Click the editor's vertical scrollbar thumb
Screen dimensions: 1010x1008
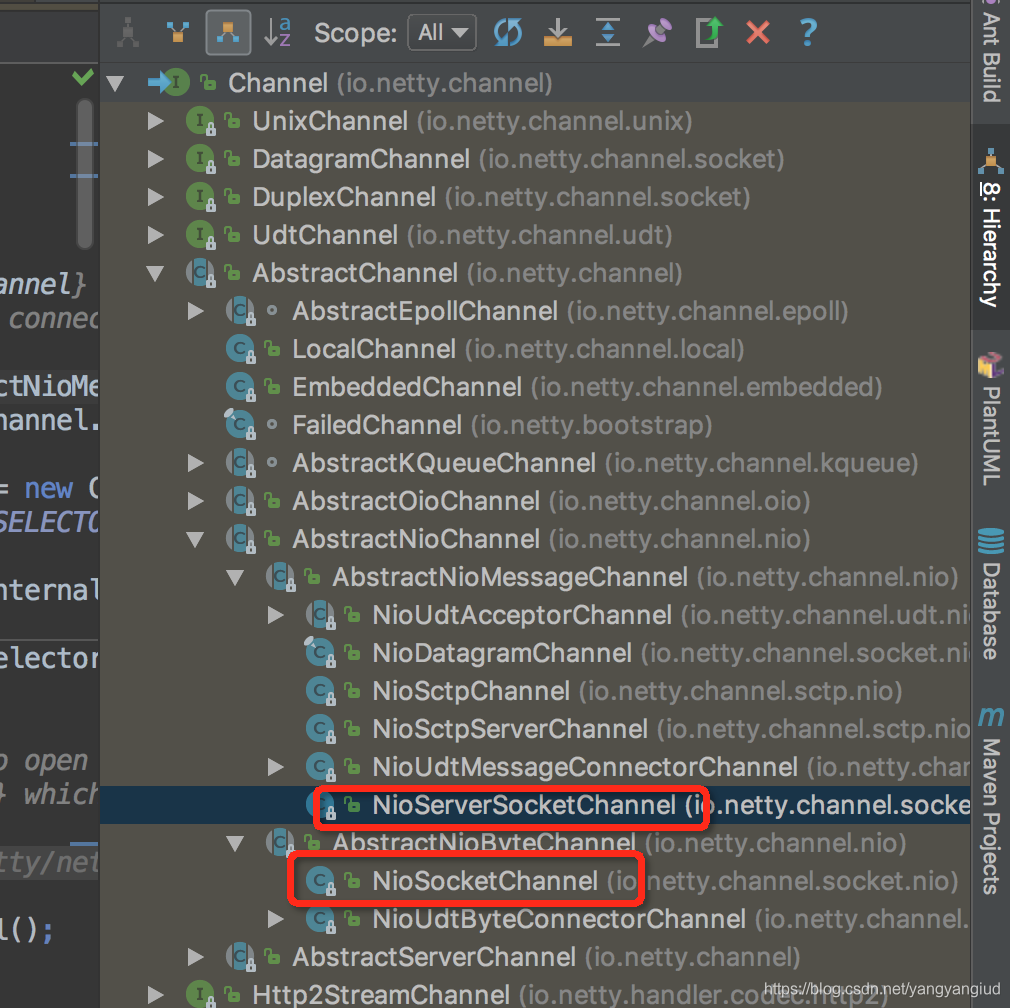pos(84,173)
